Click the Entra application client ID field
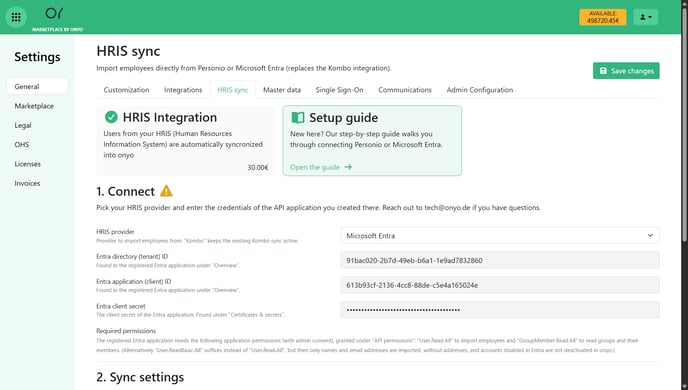 pos(500,285)
